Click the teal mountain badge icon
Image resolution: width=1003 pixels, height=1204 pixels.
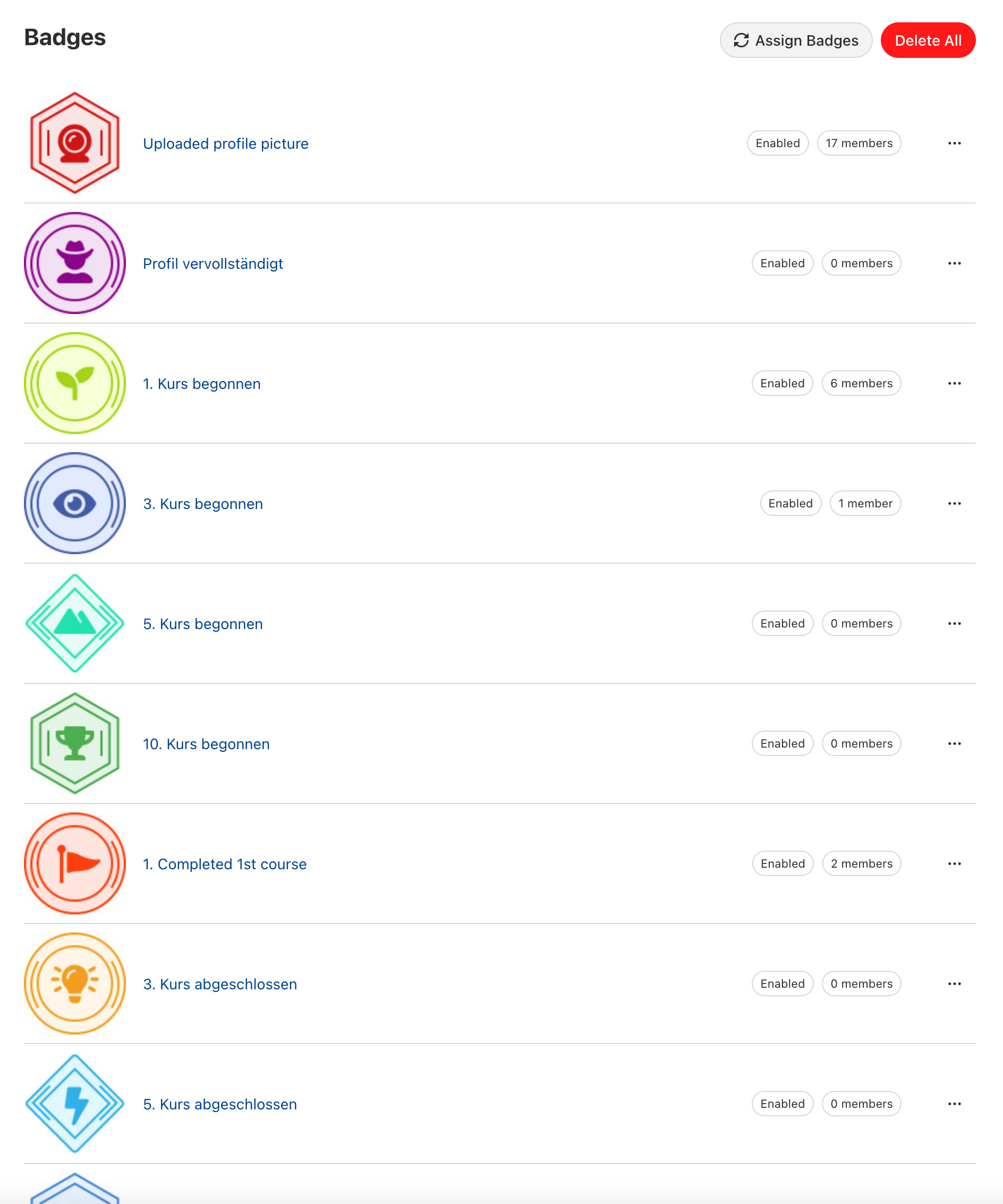coord(74,623)
